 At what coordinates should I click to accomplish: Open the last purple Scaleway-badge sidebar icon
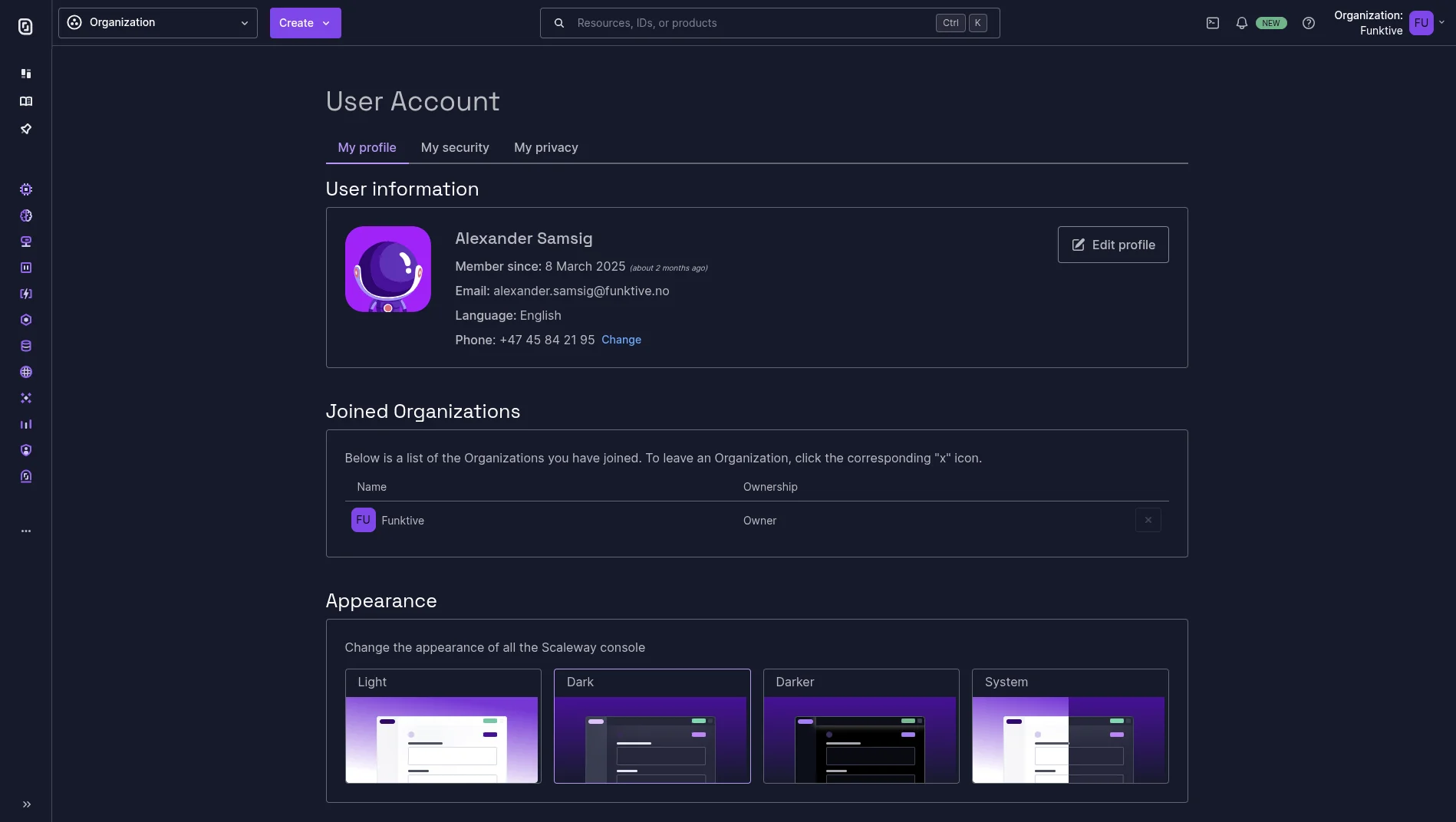[26, 476]
